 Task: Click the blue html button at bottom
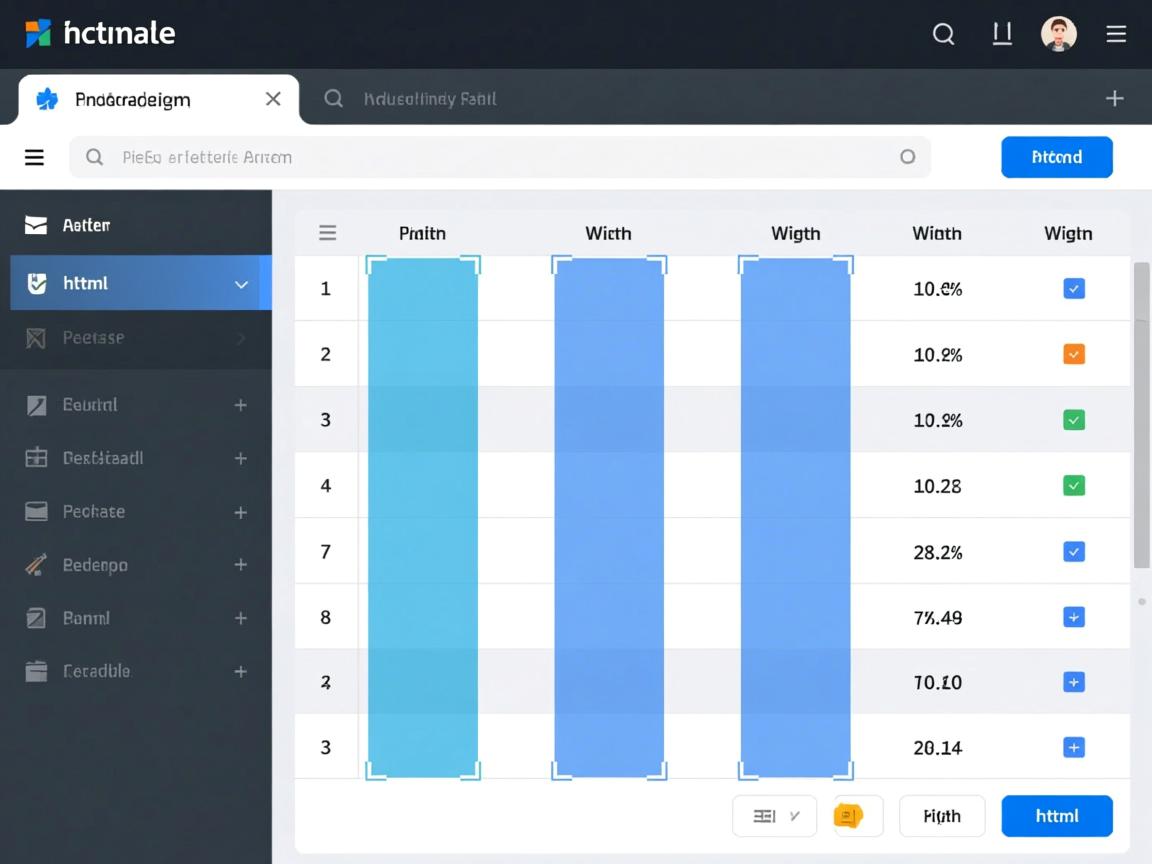1056,816
